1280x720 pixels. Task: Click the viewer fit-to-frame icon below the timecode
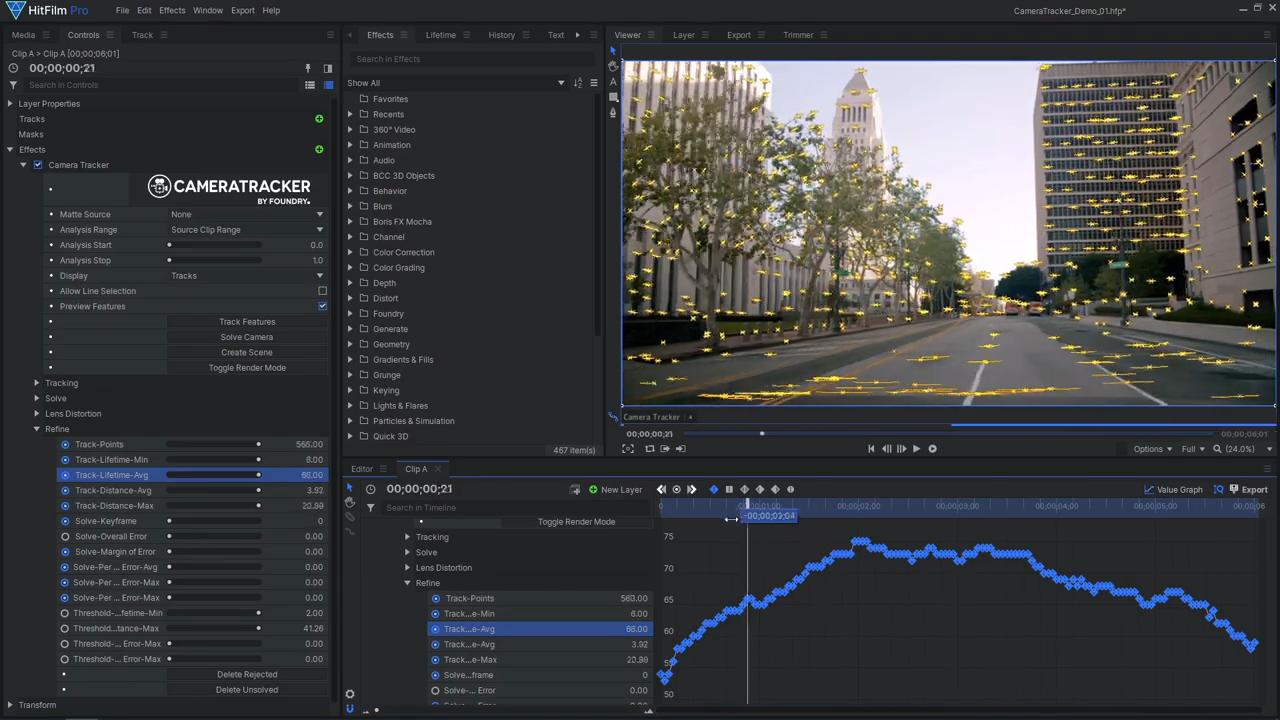pyautogui.click(x=628, y=449)
